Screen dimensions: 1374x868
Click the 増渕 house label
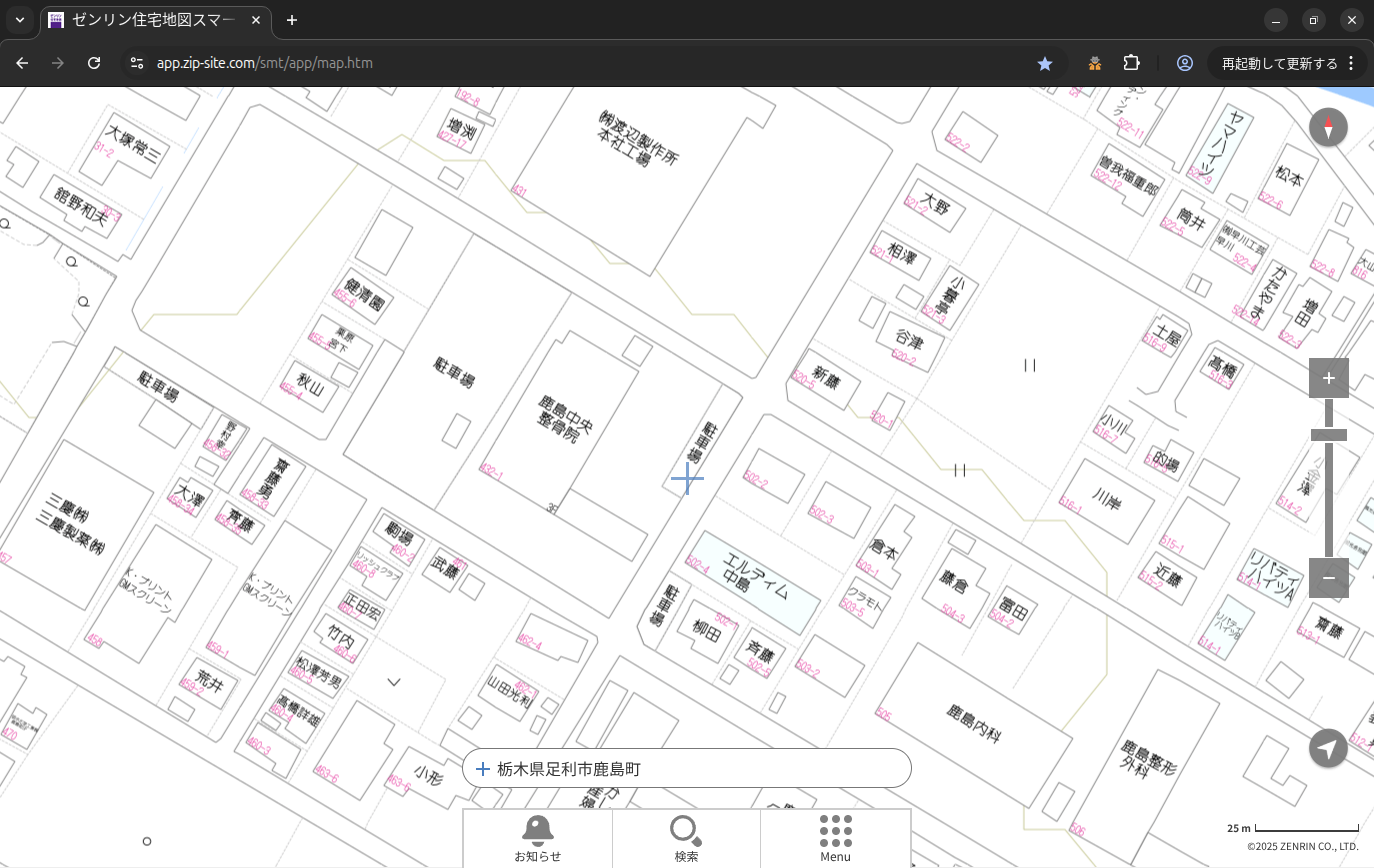(x=460, y=129)
